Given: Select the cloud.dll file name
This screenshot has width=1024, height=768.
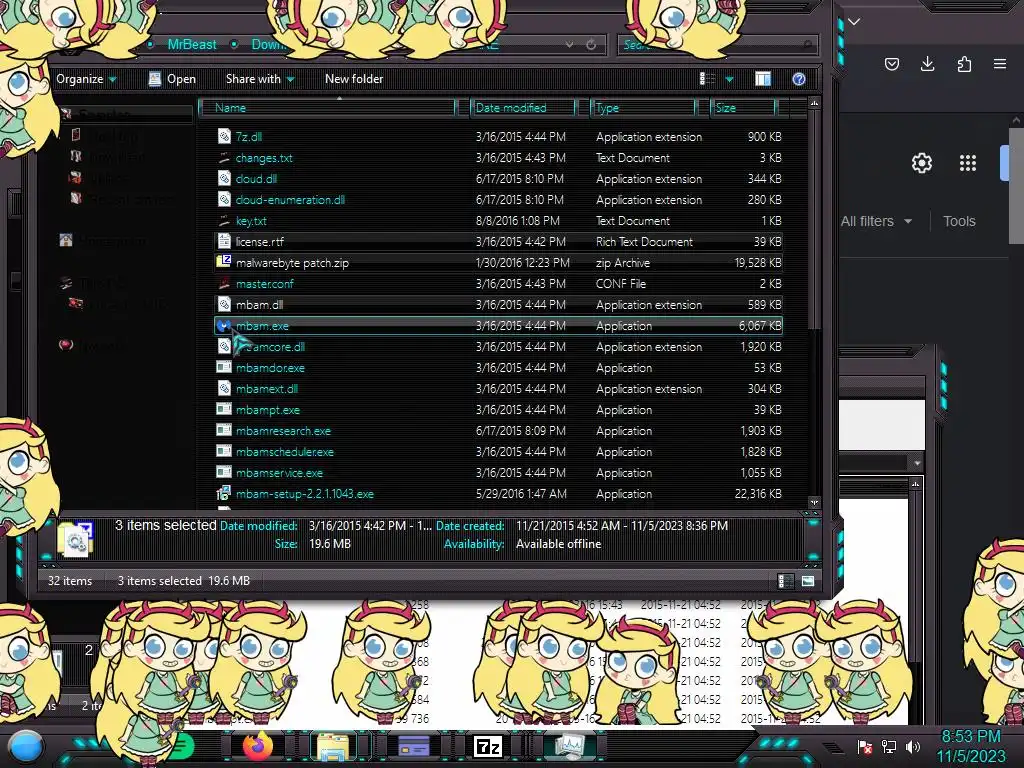Looking at the screenshot, I should click(256, 179).
